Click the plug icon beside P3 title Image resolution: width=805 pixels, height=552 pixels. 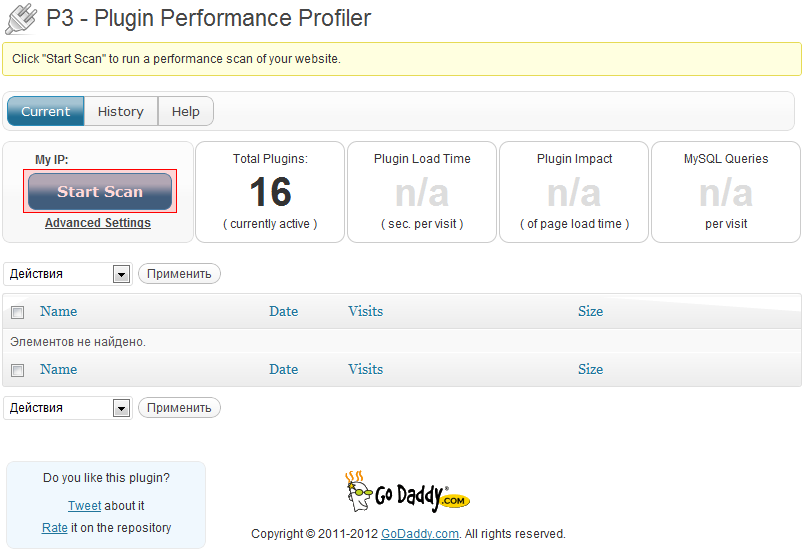point(21,19)
